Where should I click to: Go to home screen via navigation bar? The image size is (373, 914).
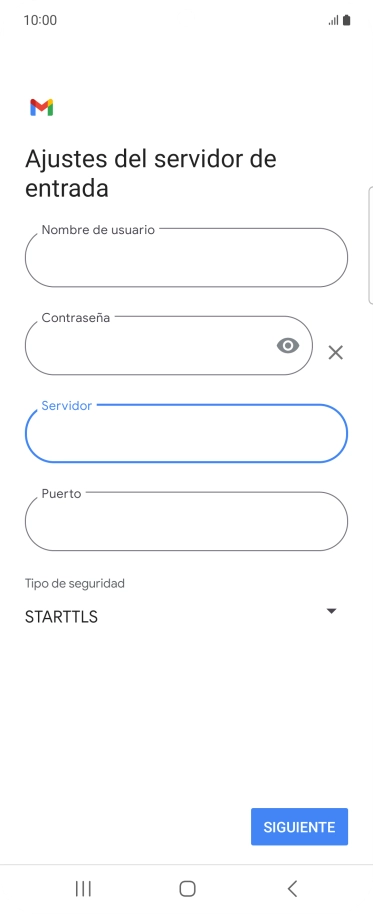point(187,888)
